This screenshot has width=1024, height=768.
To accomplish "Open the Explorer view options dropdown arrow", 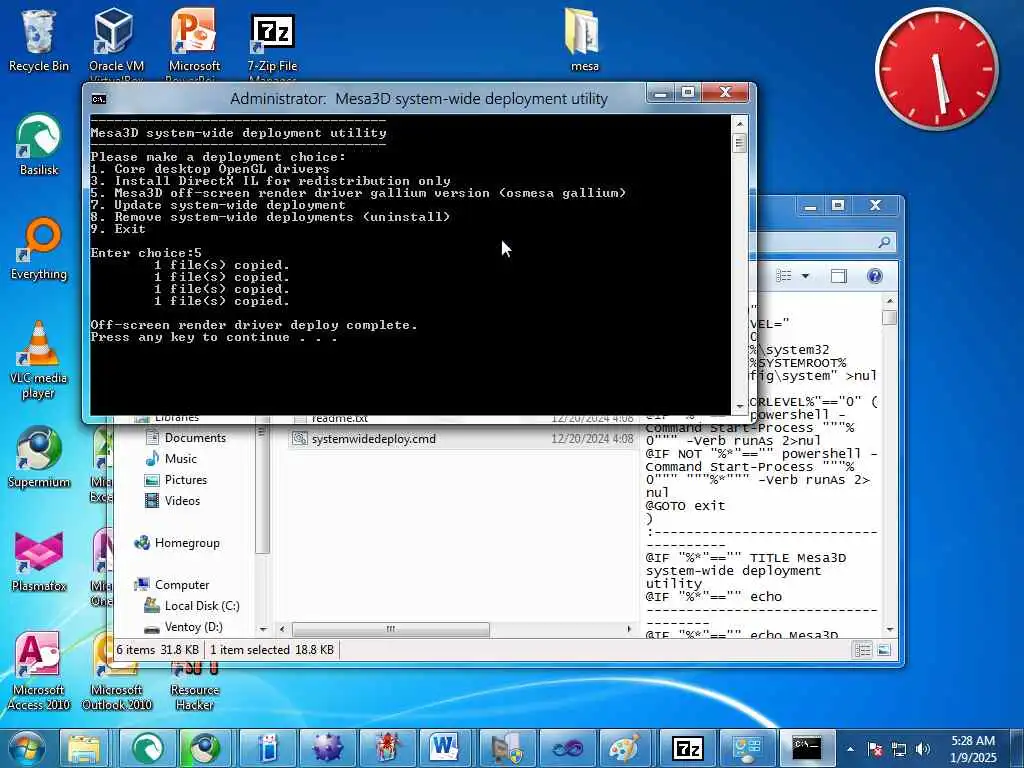I will coord(805,276).
